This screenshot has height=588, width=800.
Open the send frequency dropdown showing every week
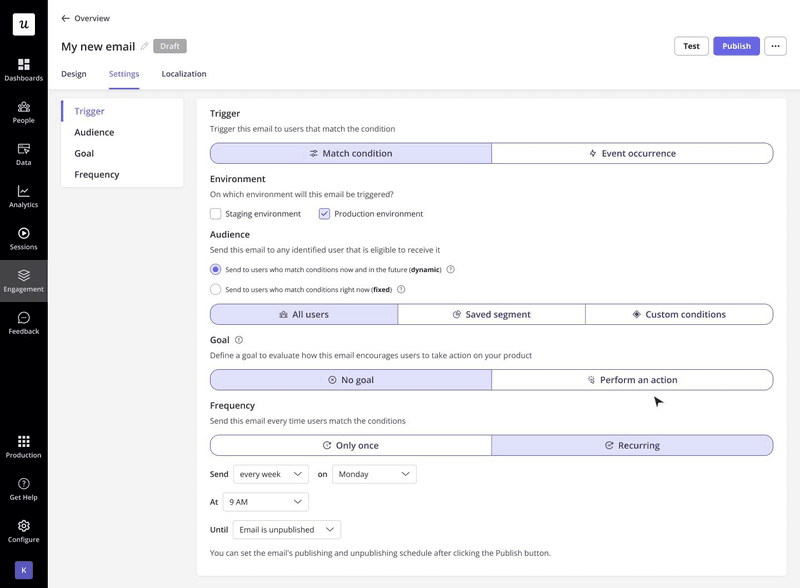pos(270,474)
